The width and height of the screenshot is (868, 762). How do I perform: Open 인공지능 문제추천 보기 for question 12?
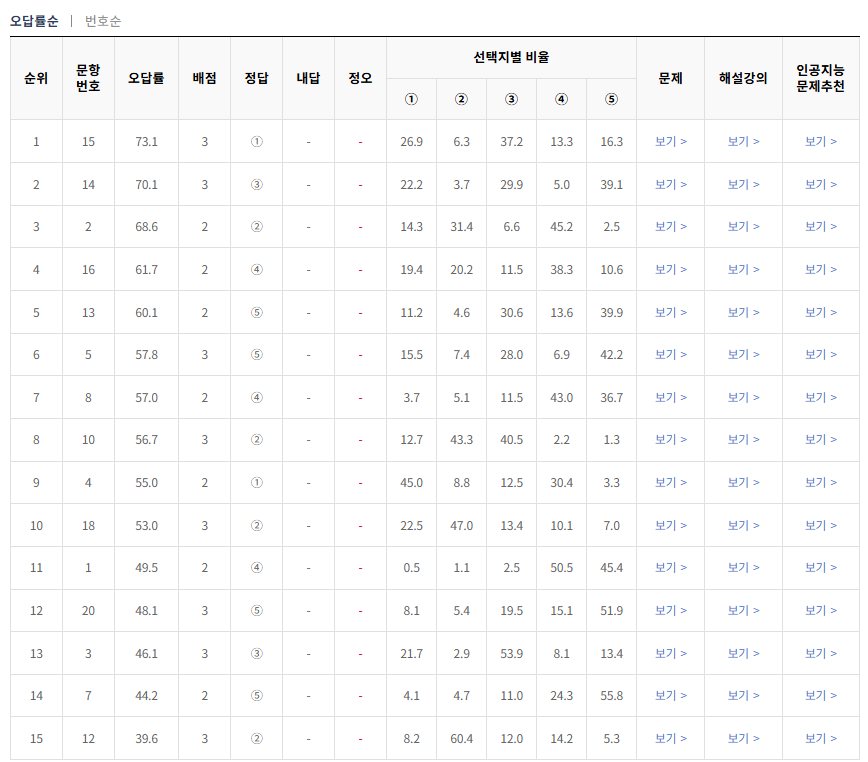[x=821, y=738]
